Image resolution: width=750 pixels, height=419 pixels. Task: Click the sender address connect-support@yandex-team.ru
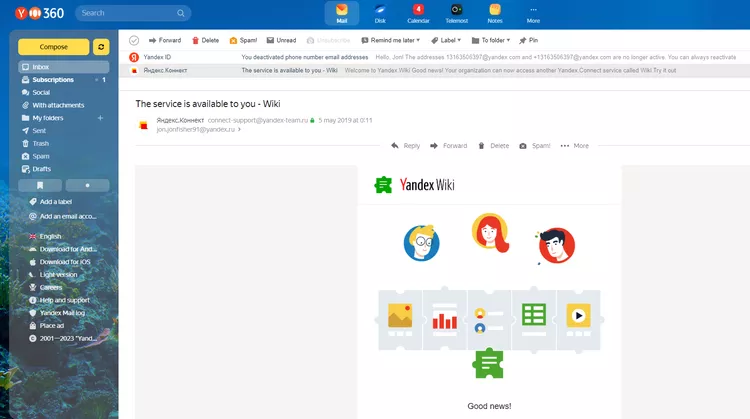pos(258,121)
